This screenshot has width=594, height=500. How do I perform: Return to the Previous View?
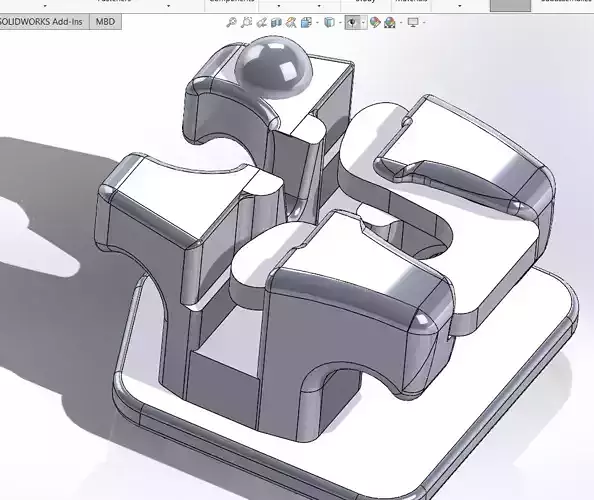point(262,22)
